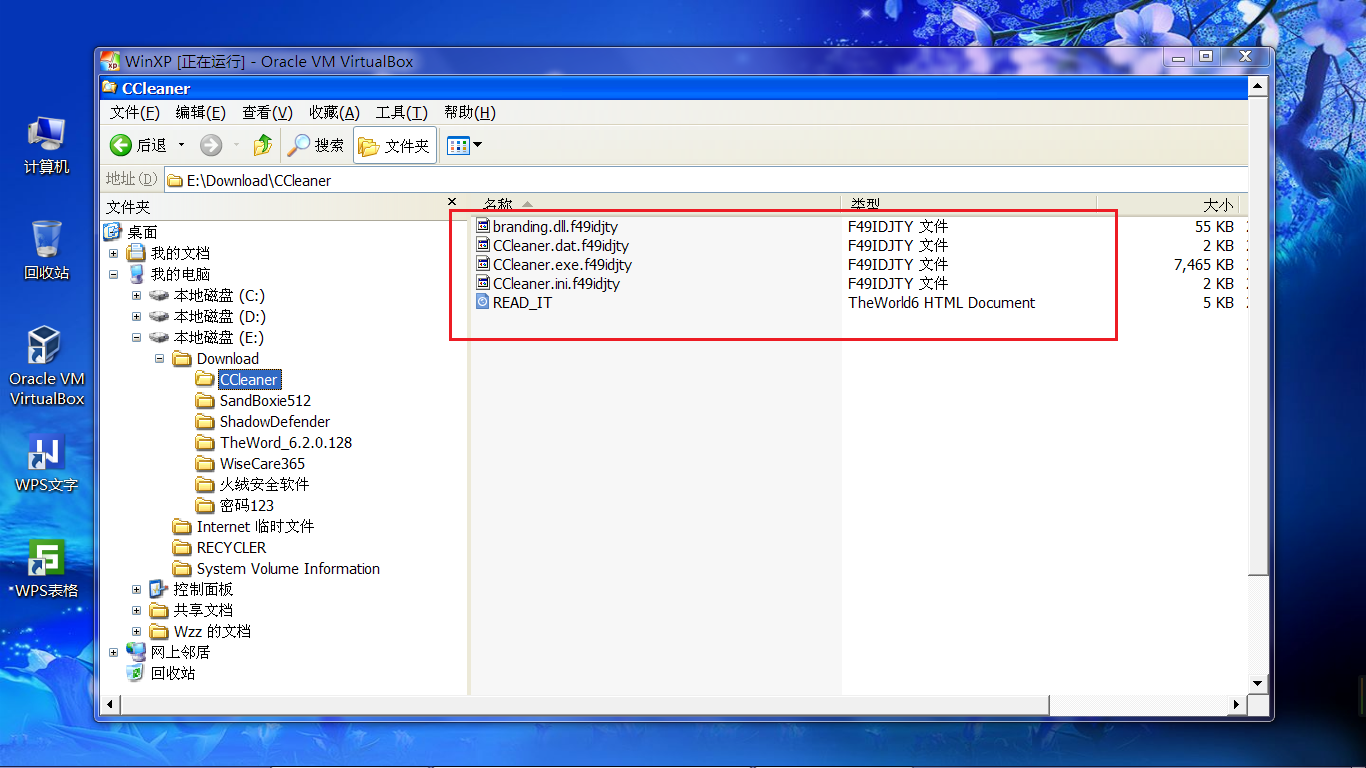
Task: Launch the Oracle VM VirtualBox desktop shortcut
Action: [x=47, y=365]
